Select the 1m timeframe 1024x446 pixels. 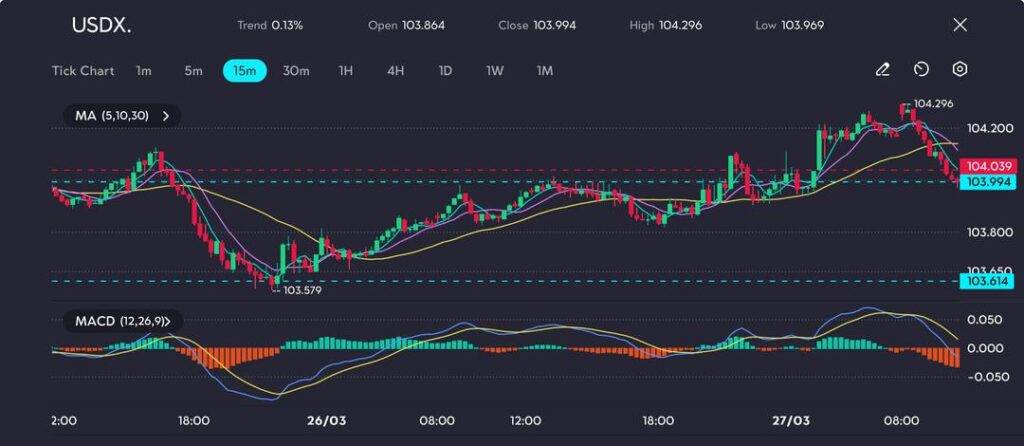(144, 71)
